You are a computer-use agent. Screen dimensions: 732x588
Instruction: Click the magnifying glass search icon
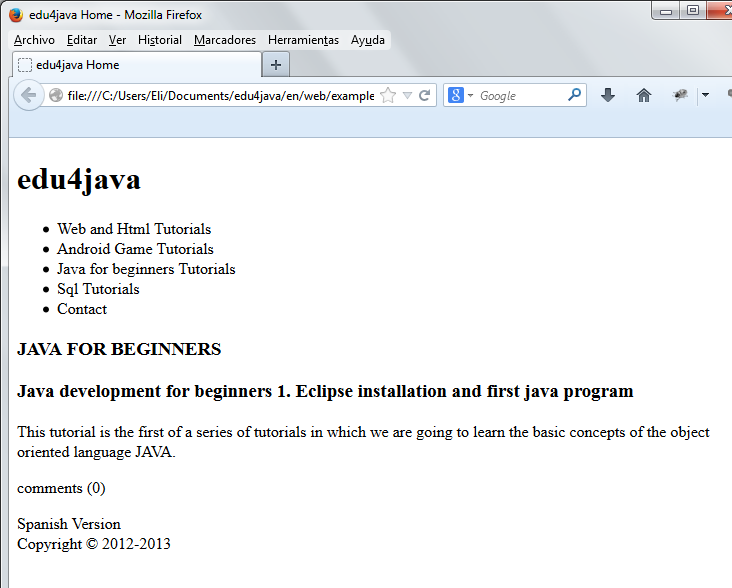coord(575,95)
